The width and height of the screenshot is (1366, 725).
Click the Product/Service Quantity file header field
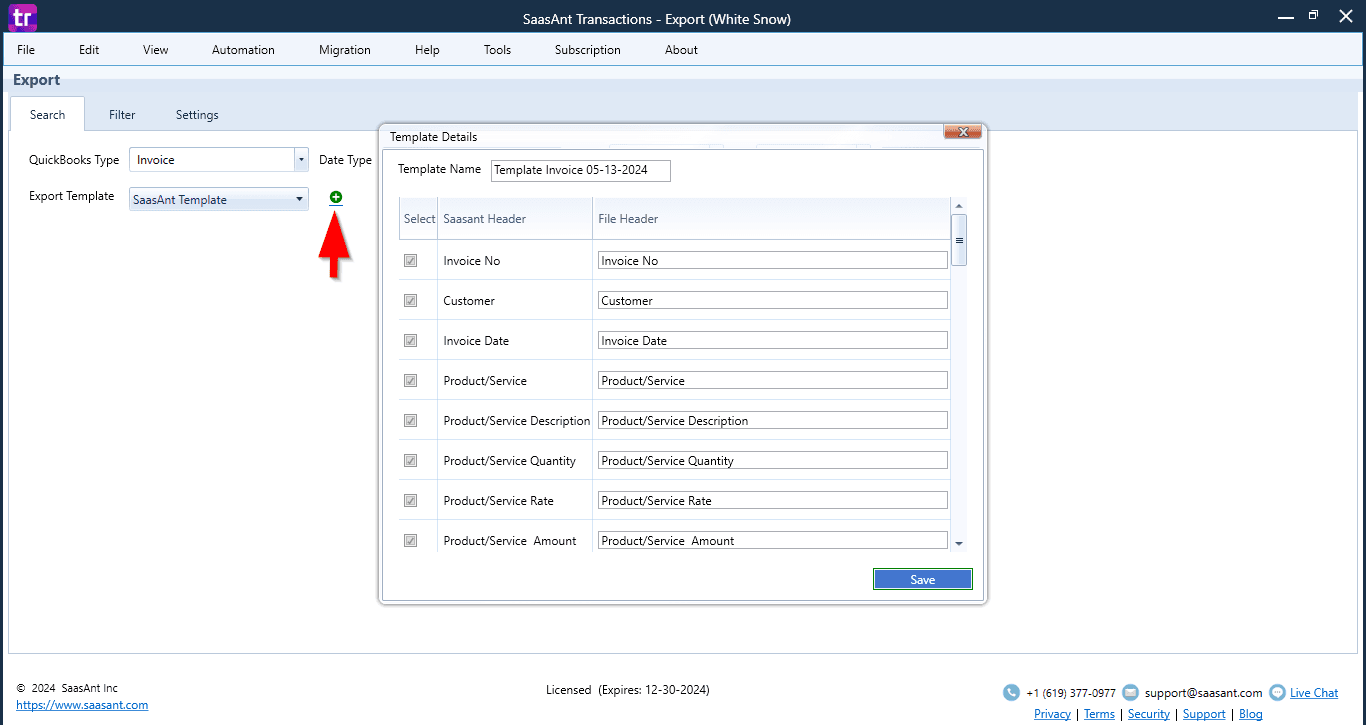pos(772,460)
